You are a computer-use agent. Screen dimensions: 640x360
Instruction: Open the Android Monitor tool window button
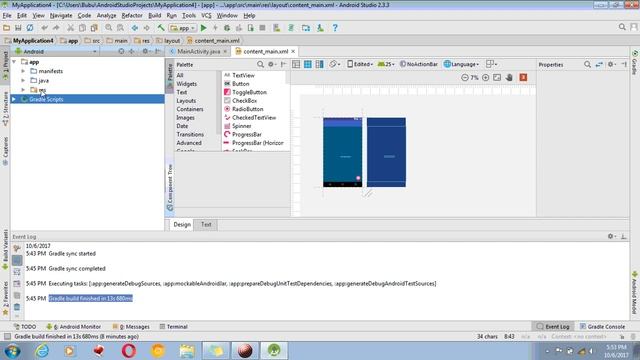[73, 327]
